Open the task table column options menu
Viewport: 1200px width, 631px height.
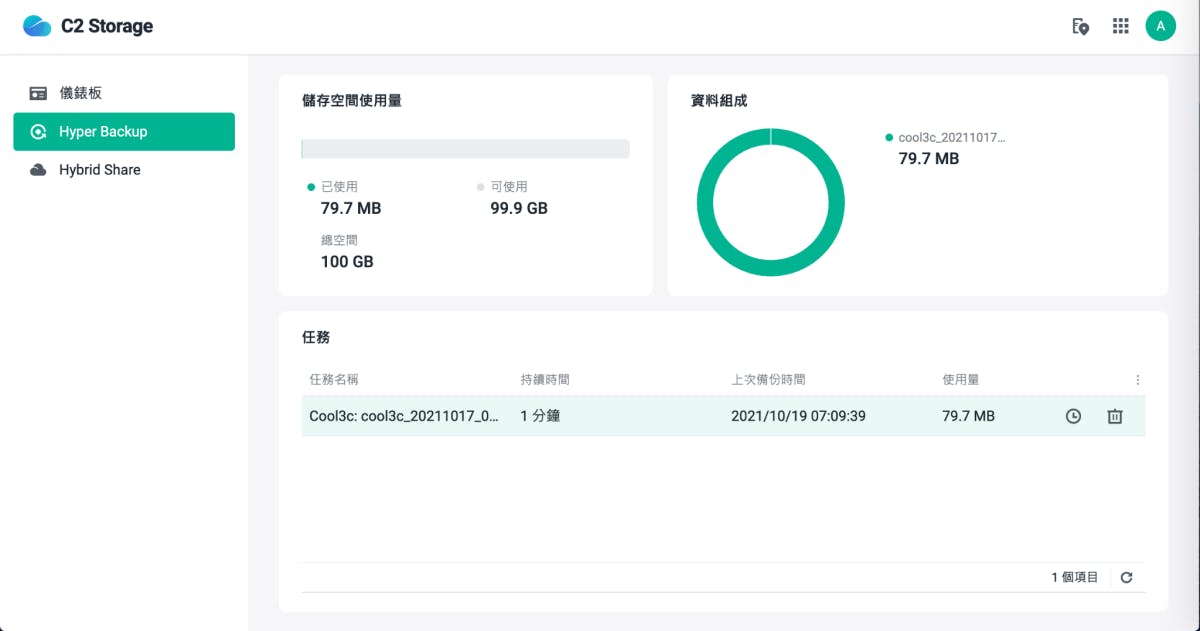pos(1137,380)
